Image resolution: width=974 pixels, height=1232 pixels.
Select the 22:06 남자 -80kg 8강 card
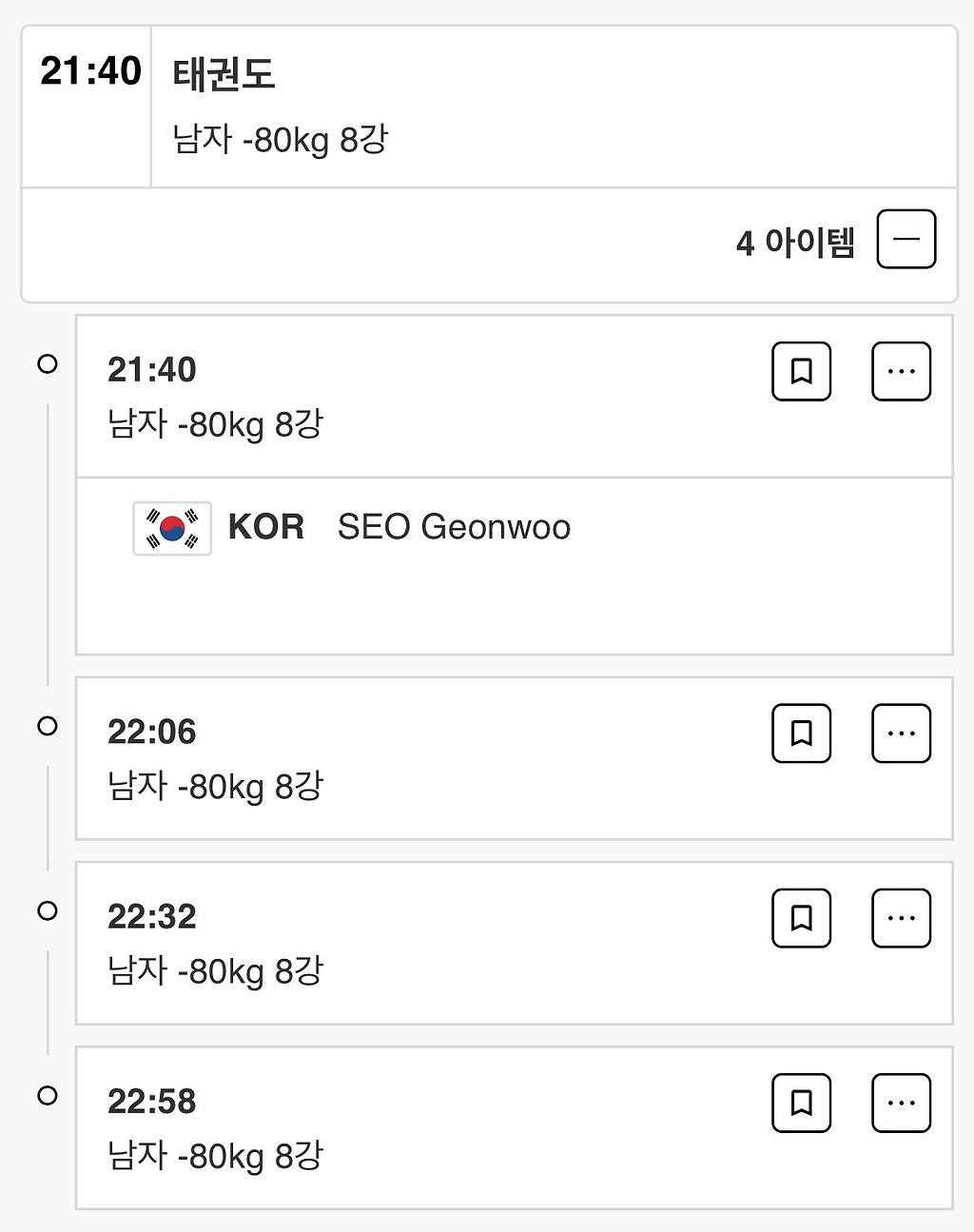point(515,758)
